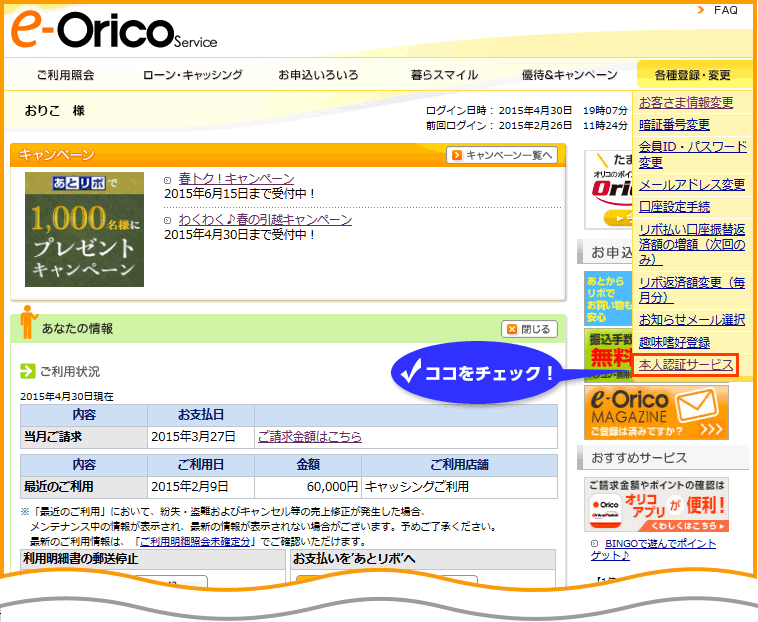The width and height of the screenshot is (758, 622).
Task: Open 本人認証サービス from the menu
Action: pos(686,365)
